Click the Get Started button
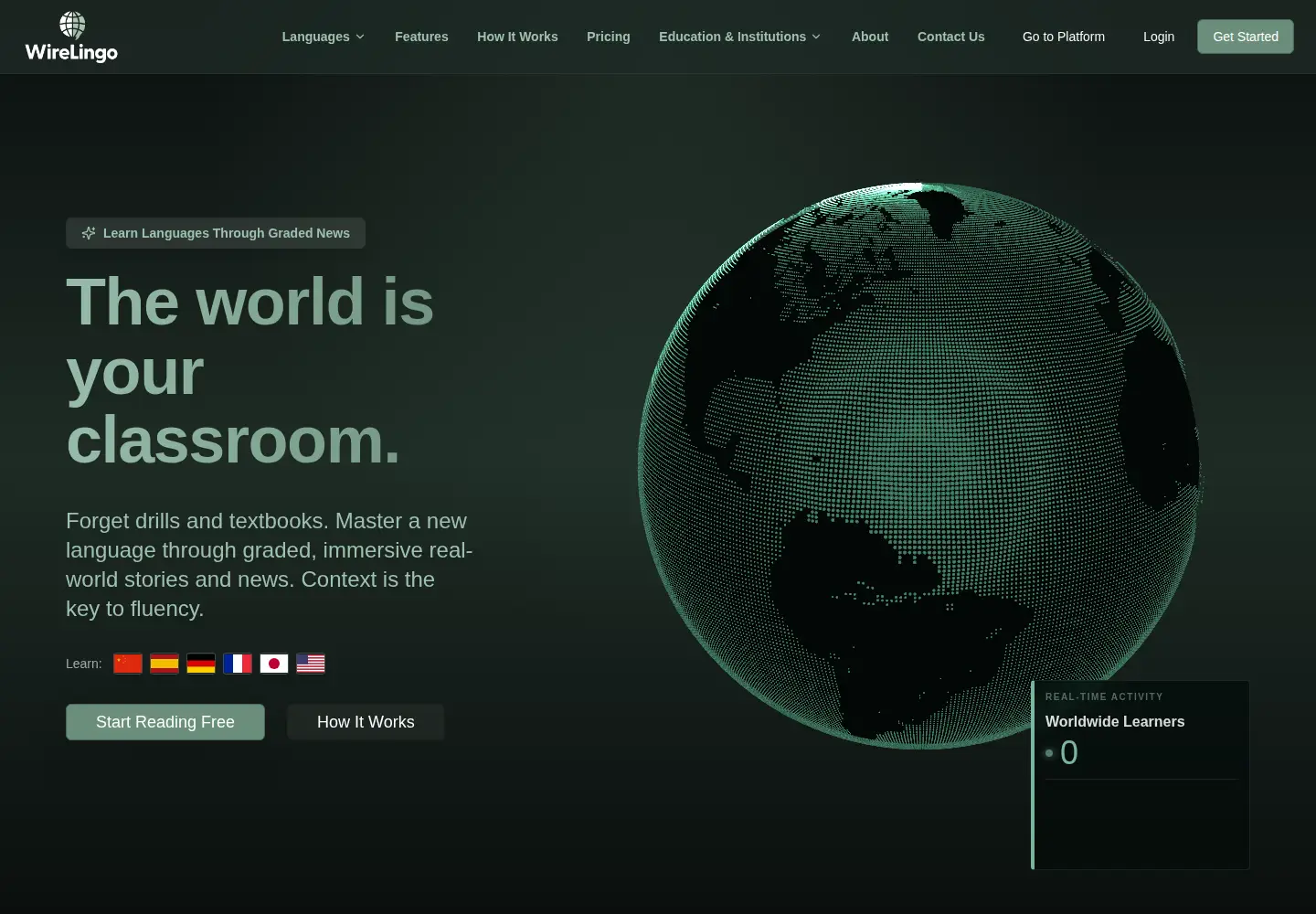 1246,37
